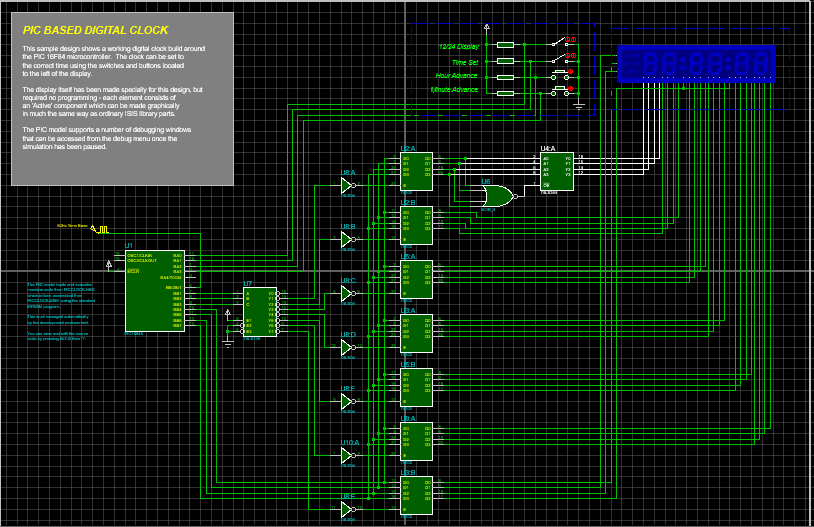This screenshot has width=814, height=527.
Task: Click the U7 decoder component
Action: click(x=259, y=311)
